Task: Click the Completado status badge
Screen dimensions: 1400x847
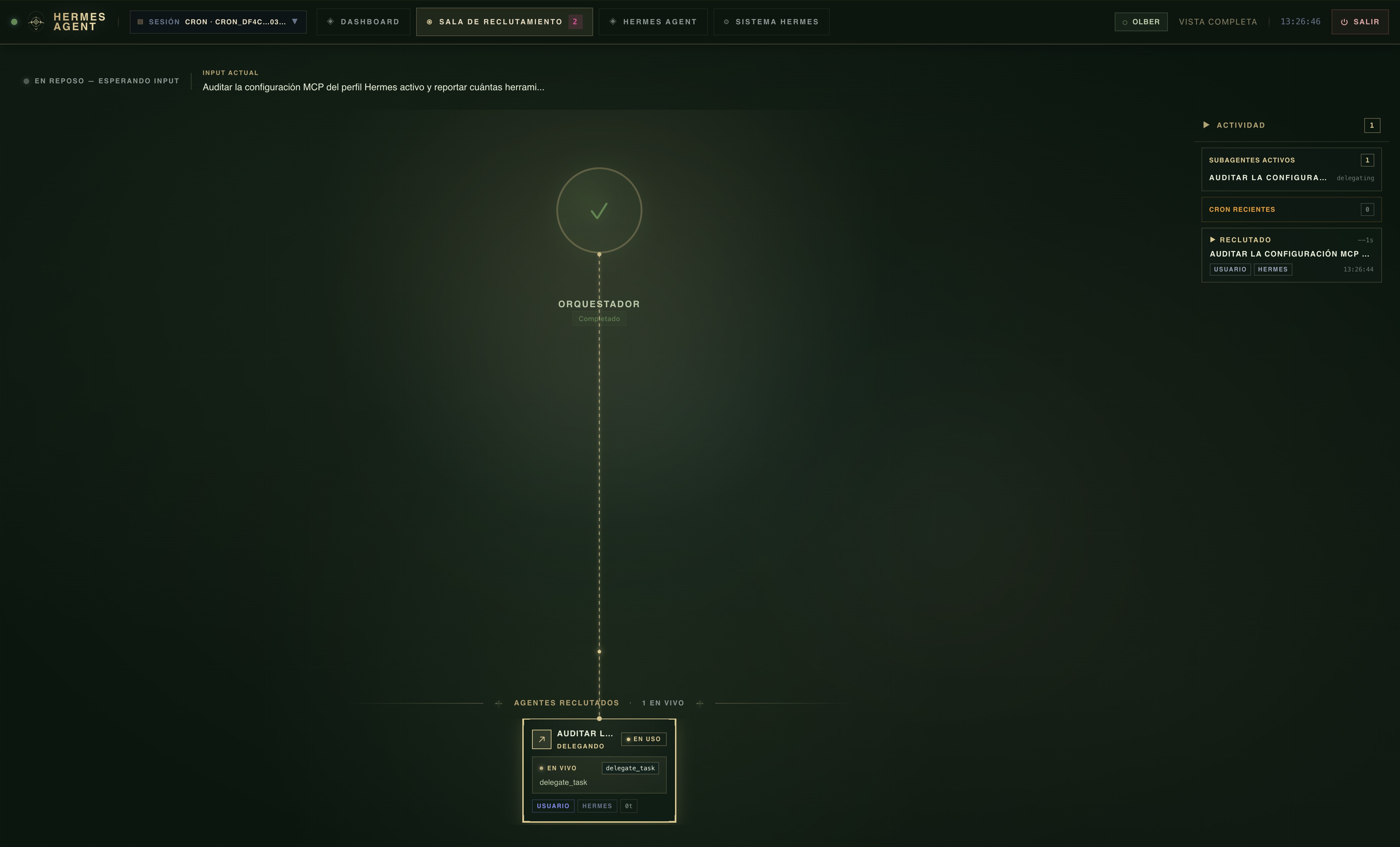Action: coord(599,319)
